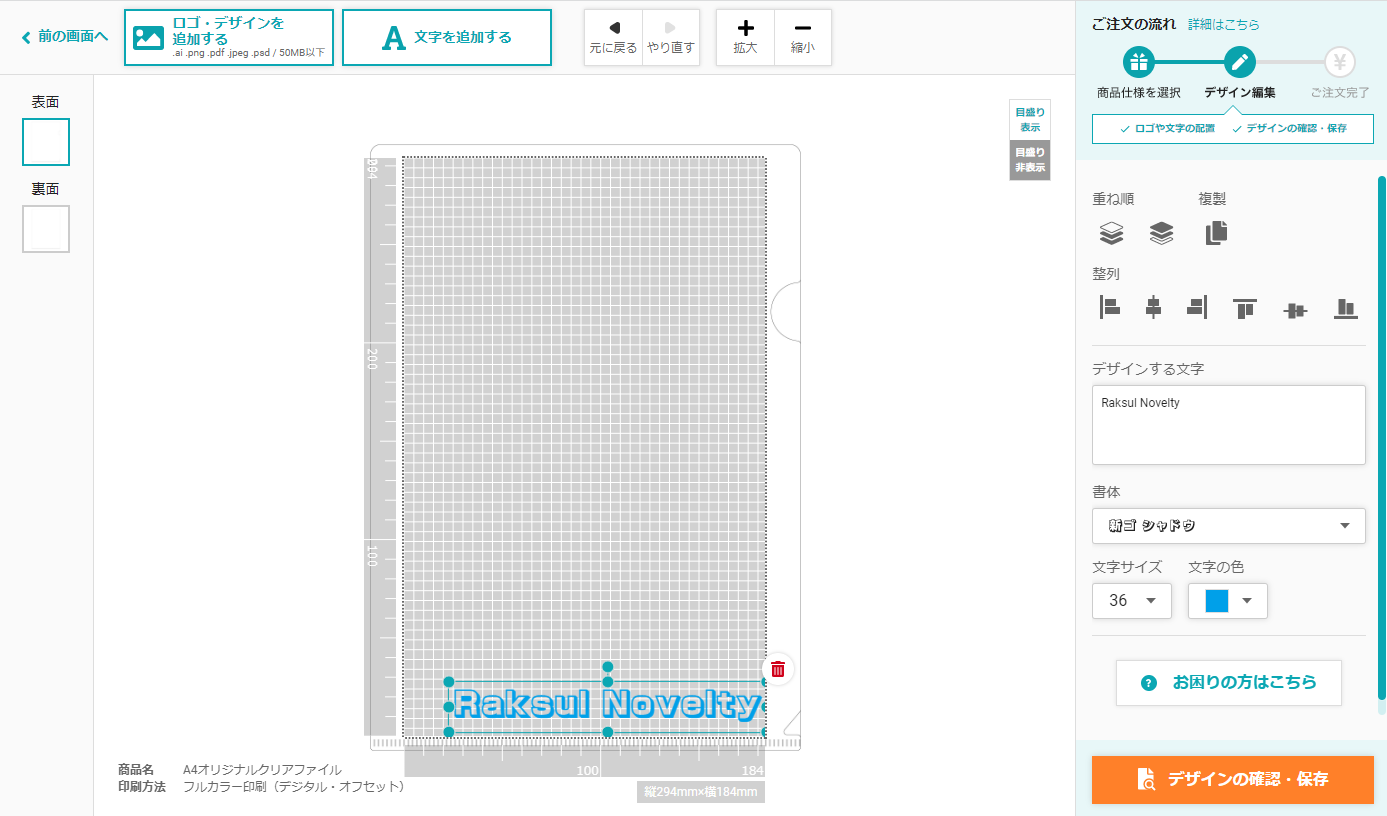Click ロゴ・デザインを追加する image button
1387x816 pixels.
pyautogui.click(x=229, y=38)
